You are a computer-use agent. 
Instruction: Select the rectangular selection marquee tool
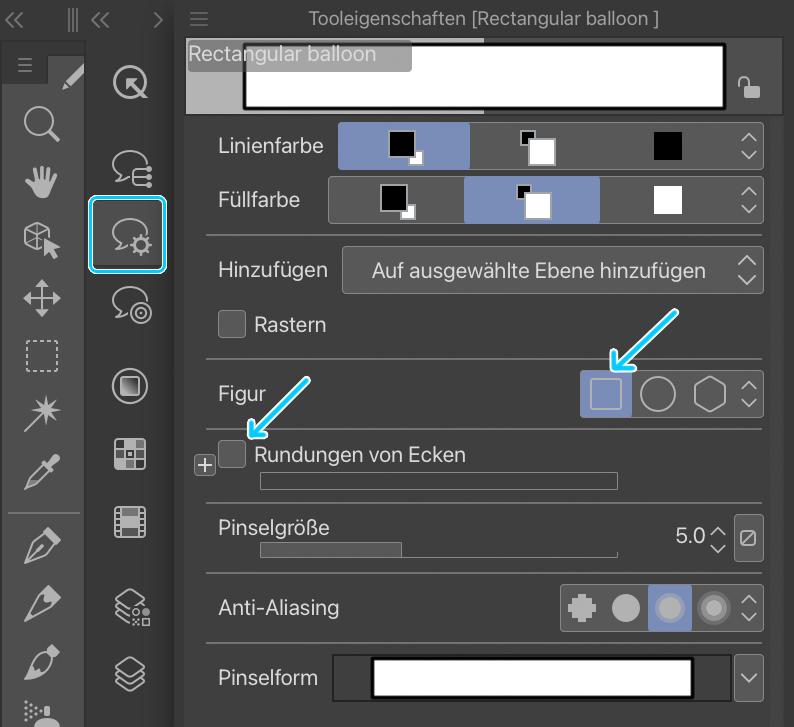(x=42, y=356)
